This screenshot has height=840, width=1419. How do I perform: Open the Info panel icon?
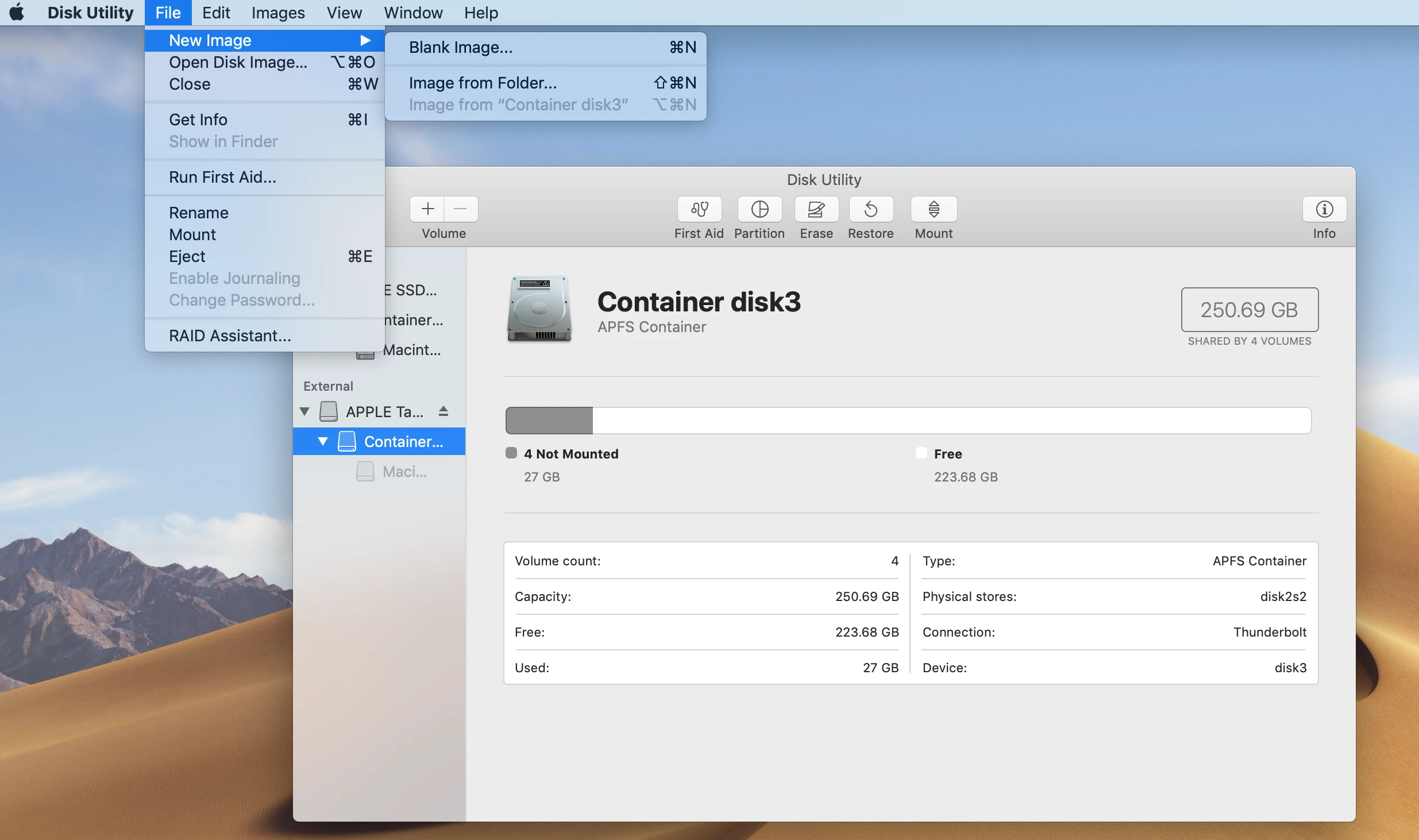[x=1324, y=209]
